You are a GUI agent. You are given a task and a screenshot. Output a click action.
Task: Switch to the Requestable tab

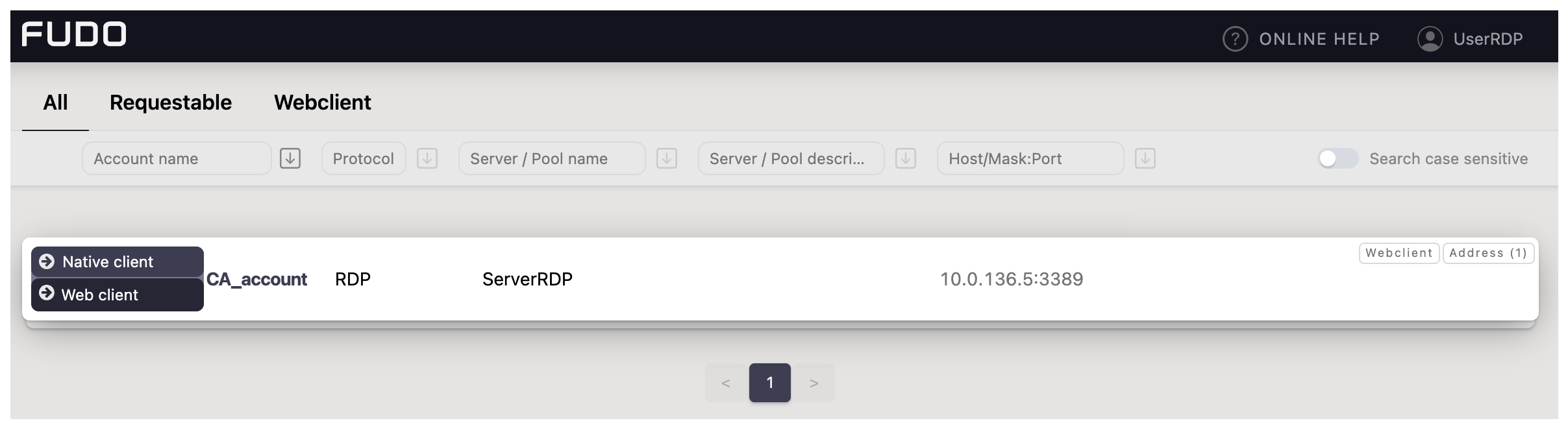[171, 102]
